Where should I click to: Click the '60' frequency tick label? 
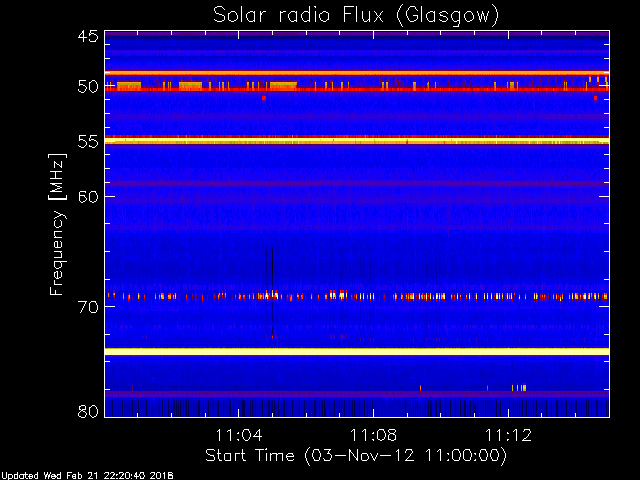point(88,197)
